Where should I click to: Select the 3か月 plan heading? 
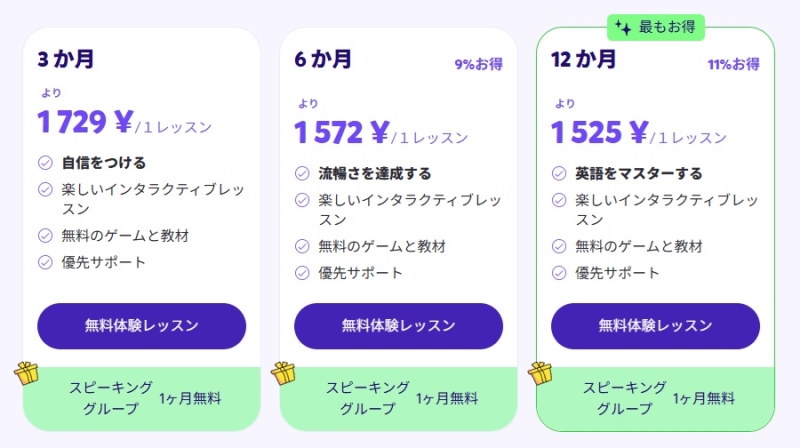tap(66, 59)
